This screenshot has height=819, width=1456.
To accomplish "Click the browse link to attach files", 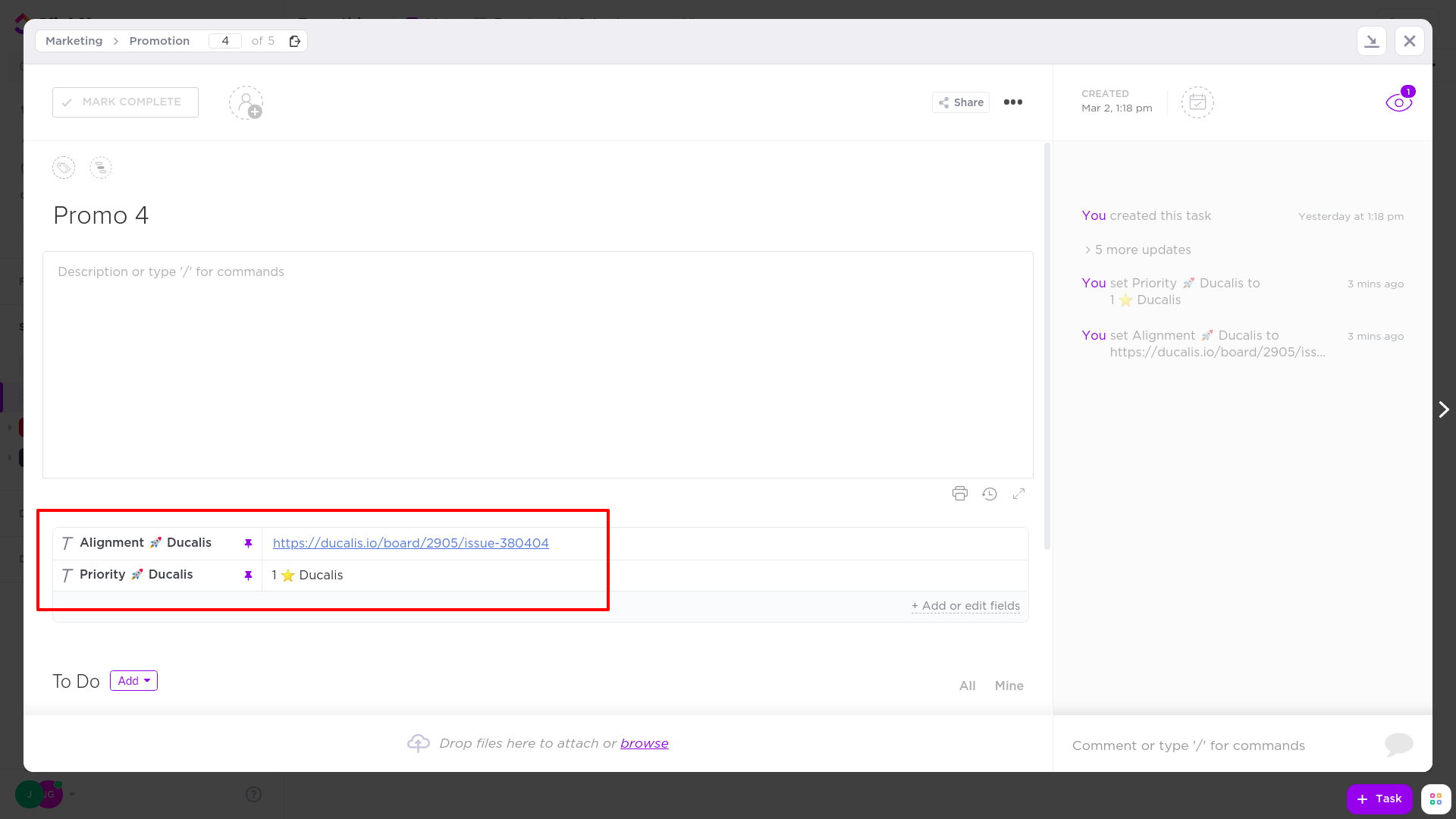I will 645,744.
